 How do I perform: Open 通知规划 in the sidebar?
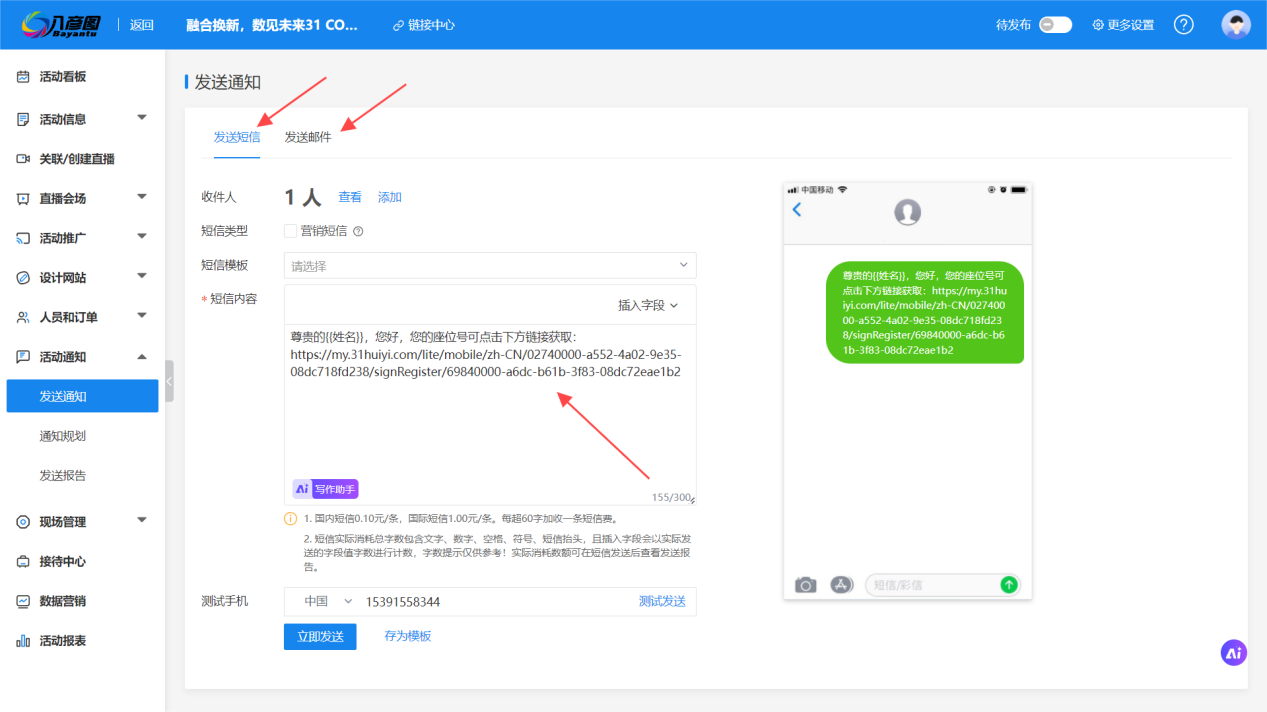click(63, 436)
